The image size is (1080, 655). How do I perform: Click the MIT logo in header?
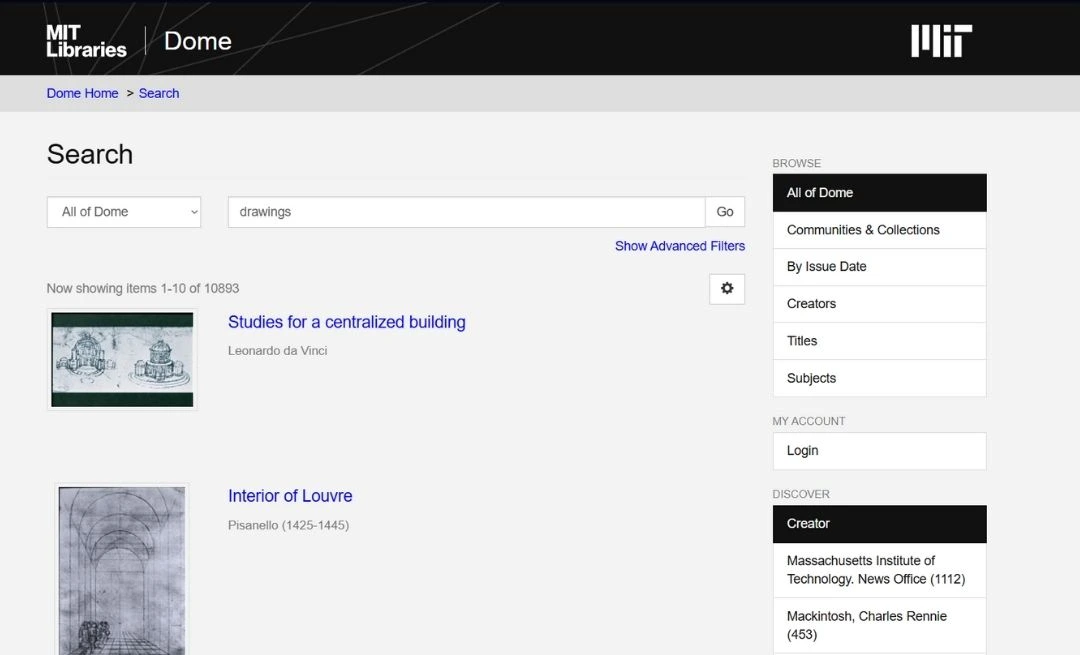[x=941, y=41]
